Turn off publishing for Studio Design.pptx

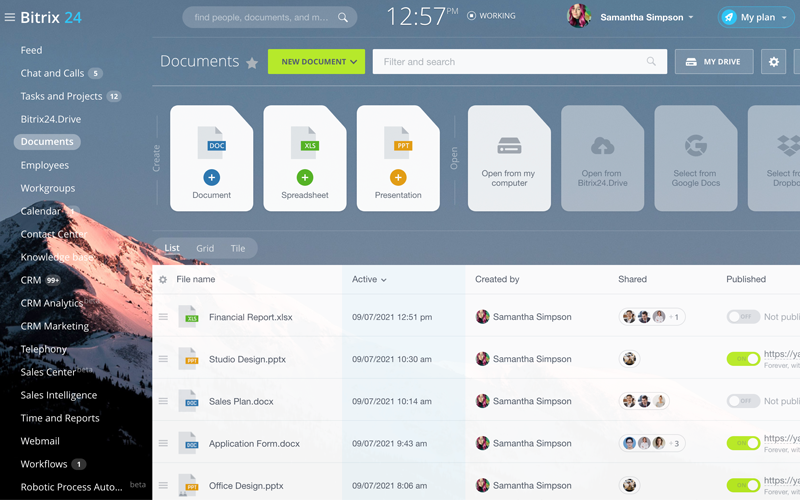tap(743, 359)
